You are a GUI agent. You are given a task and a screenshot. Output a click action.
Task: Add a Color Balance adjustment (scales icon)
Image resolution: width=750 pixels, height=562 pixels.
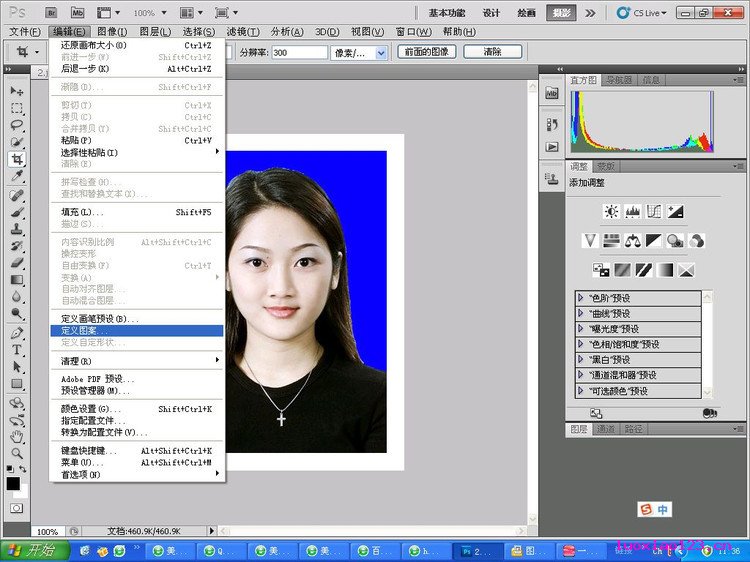[x=632, y=240]
